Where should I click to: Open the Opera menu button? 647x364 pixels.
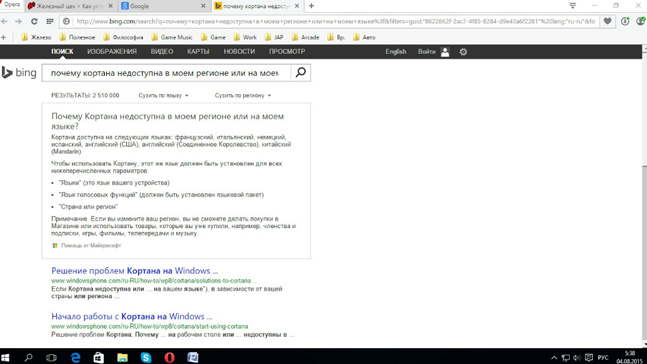click(11, 5)
